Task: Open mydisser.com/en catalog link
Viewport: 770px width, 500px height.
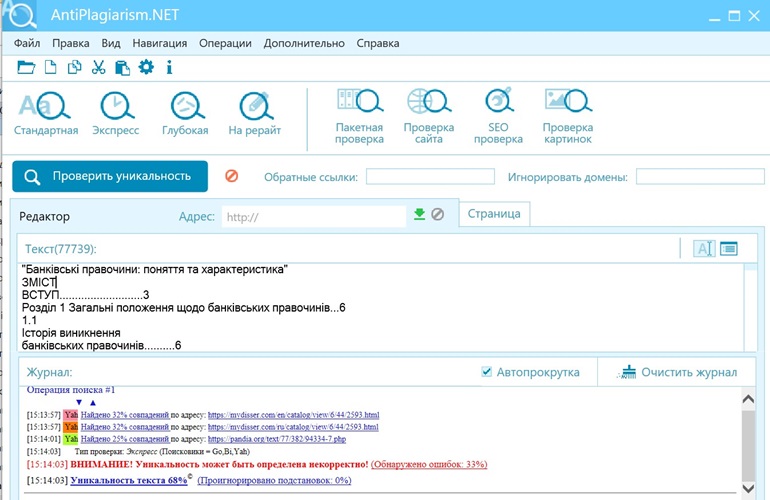Action: pyautogui.click(x=293, y=415)
